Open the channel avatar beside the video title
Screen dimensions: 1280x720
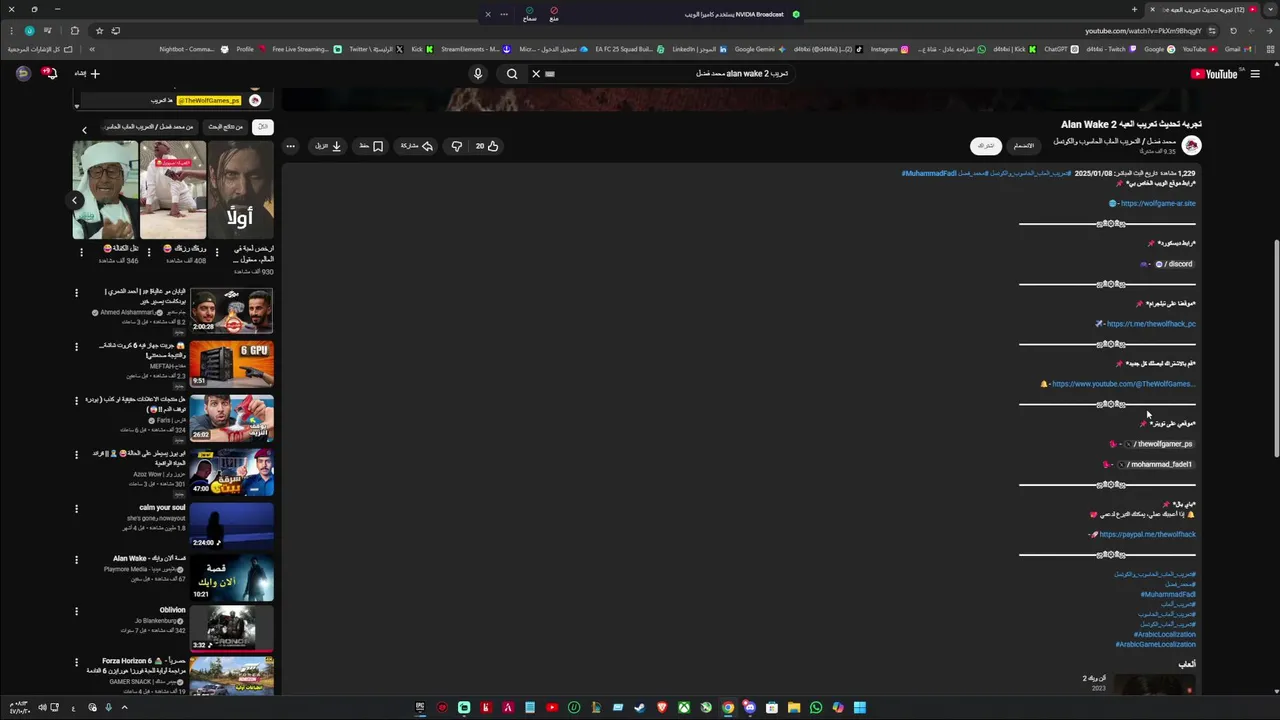(1191, 145)
